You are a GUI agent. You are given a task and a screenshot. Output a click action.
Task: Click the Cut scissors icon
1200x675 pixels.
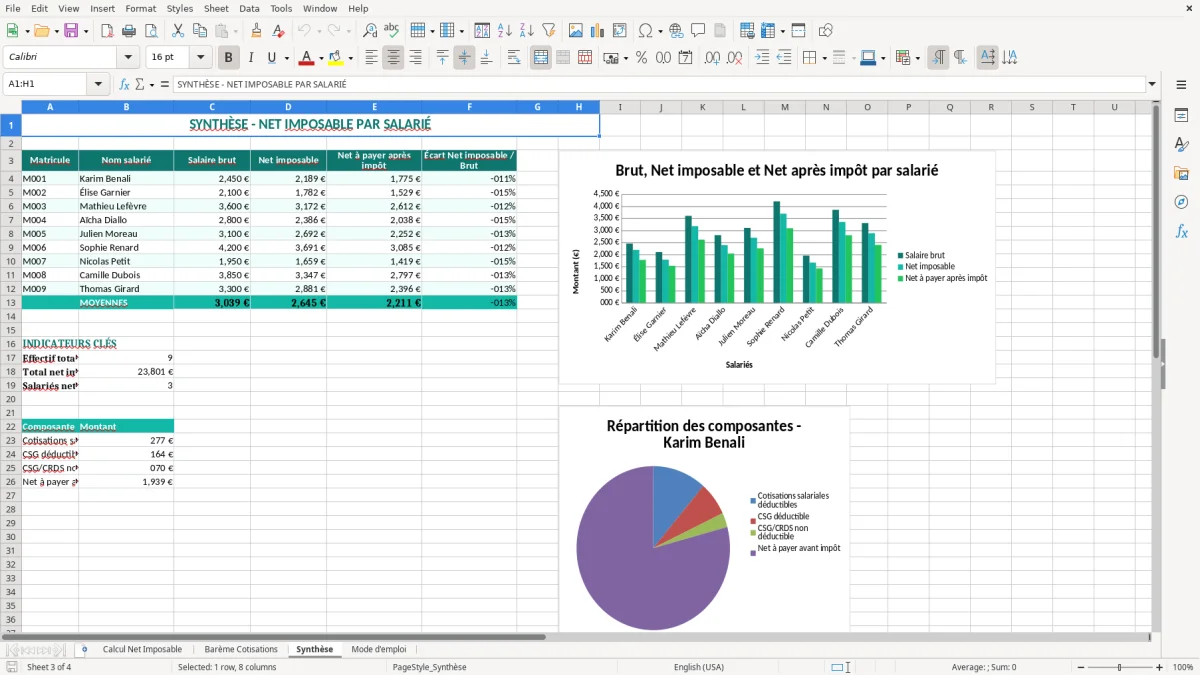point(178,31)
